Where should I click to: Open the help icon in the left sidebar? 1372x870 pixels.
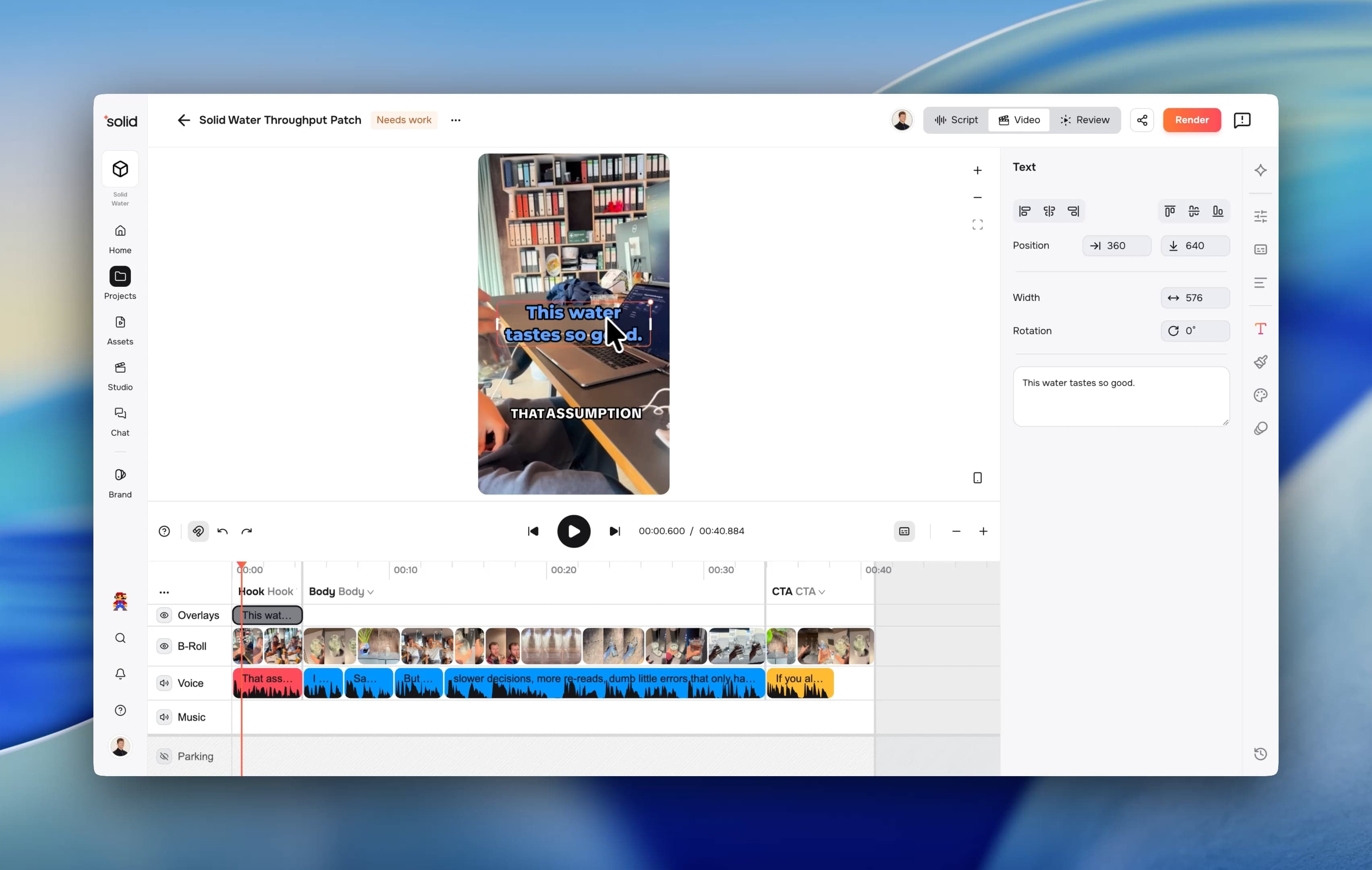(120, 710)
